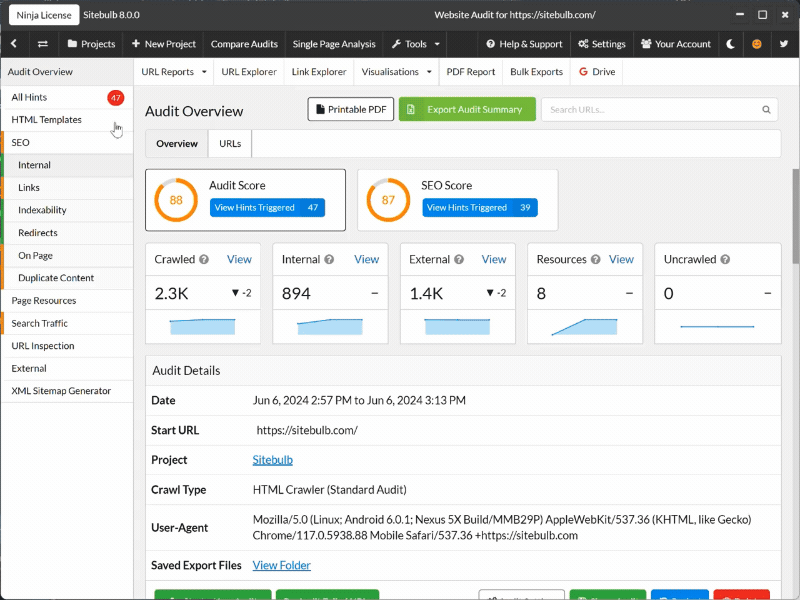Click the Resources trend chart thumbnail
Screen dimensions: 800x600
tap(585, 327)
